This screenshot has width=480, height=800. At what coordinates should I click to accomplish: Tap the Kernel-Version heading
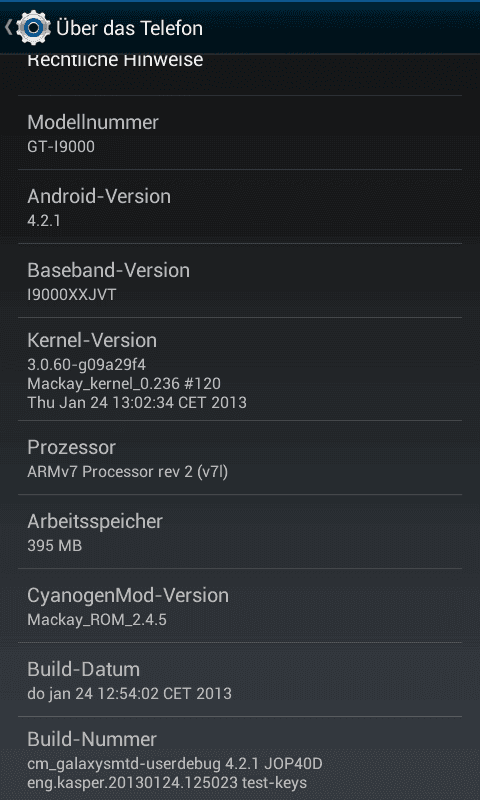click(x=92, y=340)
